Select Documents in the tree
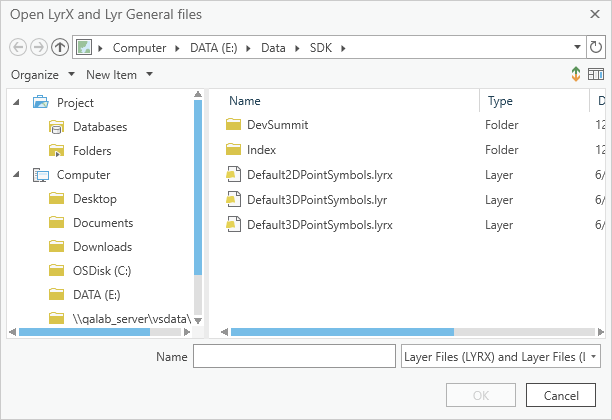The width and height of the screenshot is (612, 420). [103, 222]
